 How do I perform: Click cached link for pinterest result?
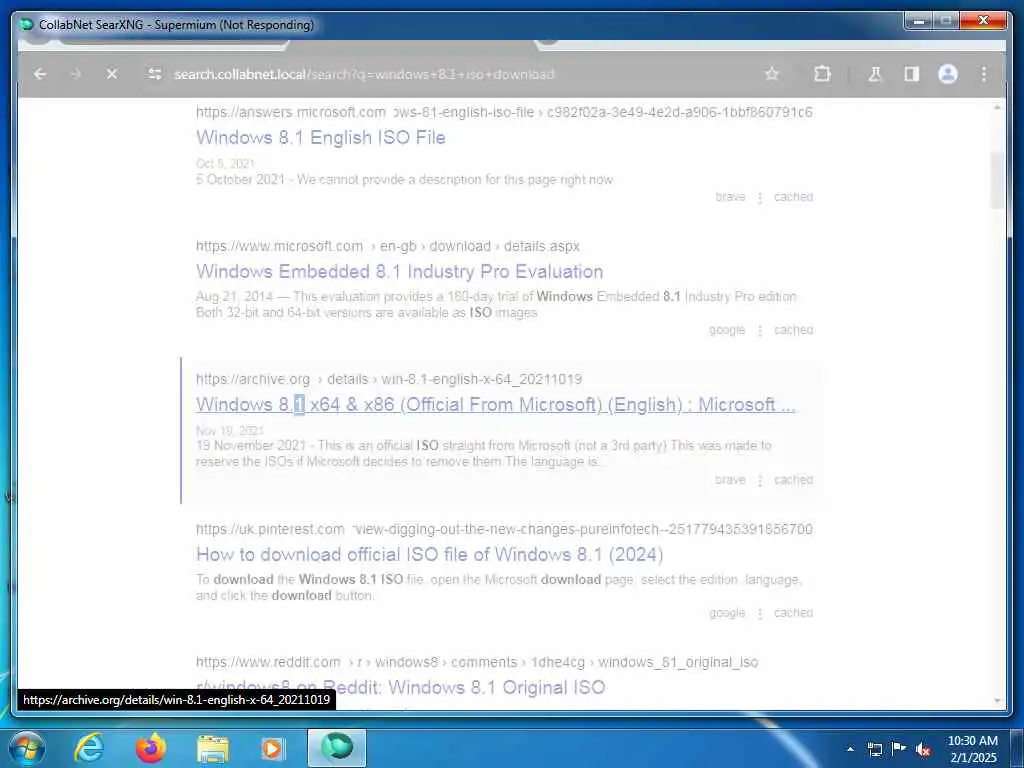(793, 613)
